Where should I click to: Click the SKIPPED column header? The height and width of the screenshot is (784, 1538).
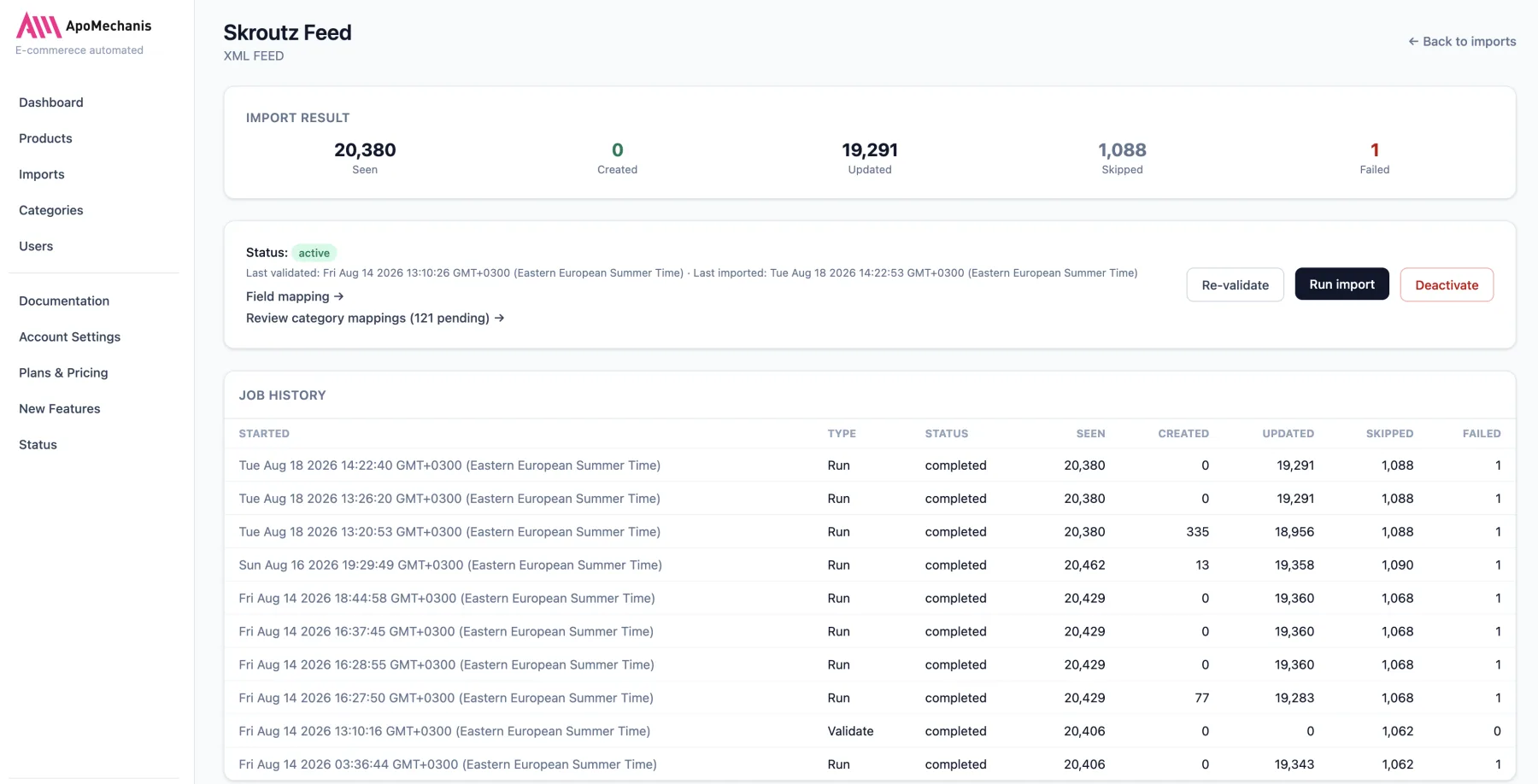pos(1389,434)
